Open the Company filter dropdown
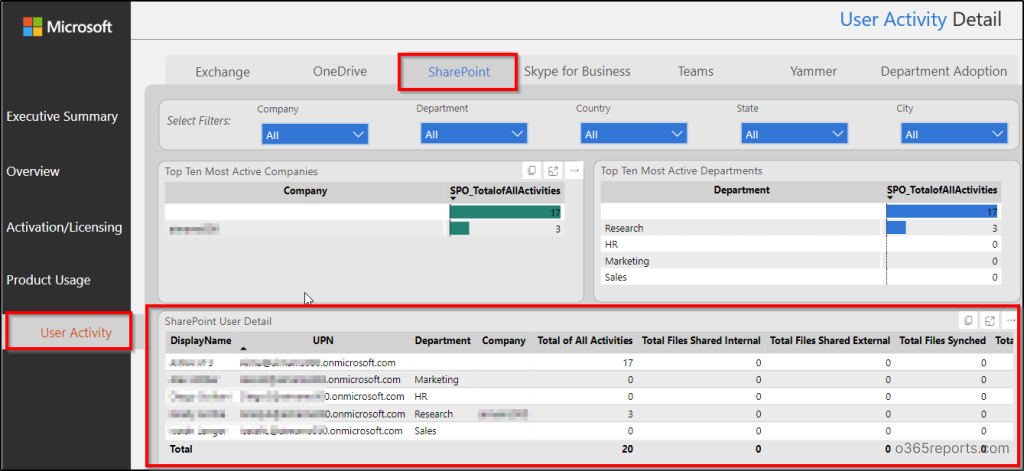 (x=315, y=135)
